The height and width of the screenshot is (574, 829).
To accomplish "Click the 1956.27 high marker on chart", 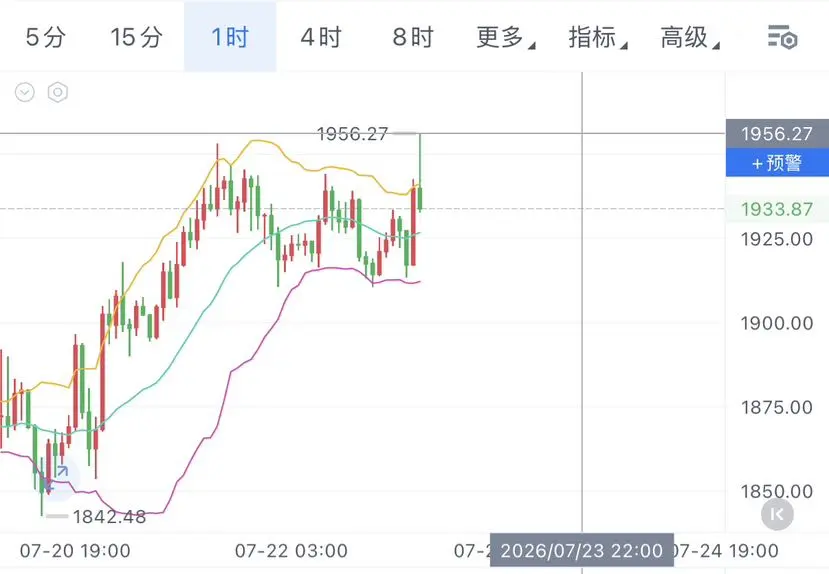I will (x=353, y=134).
